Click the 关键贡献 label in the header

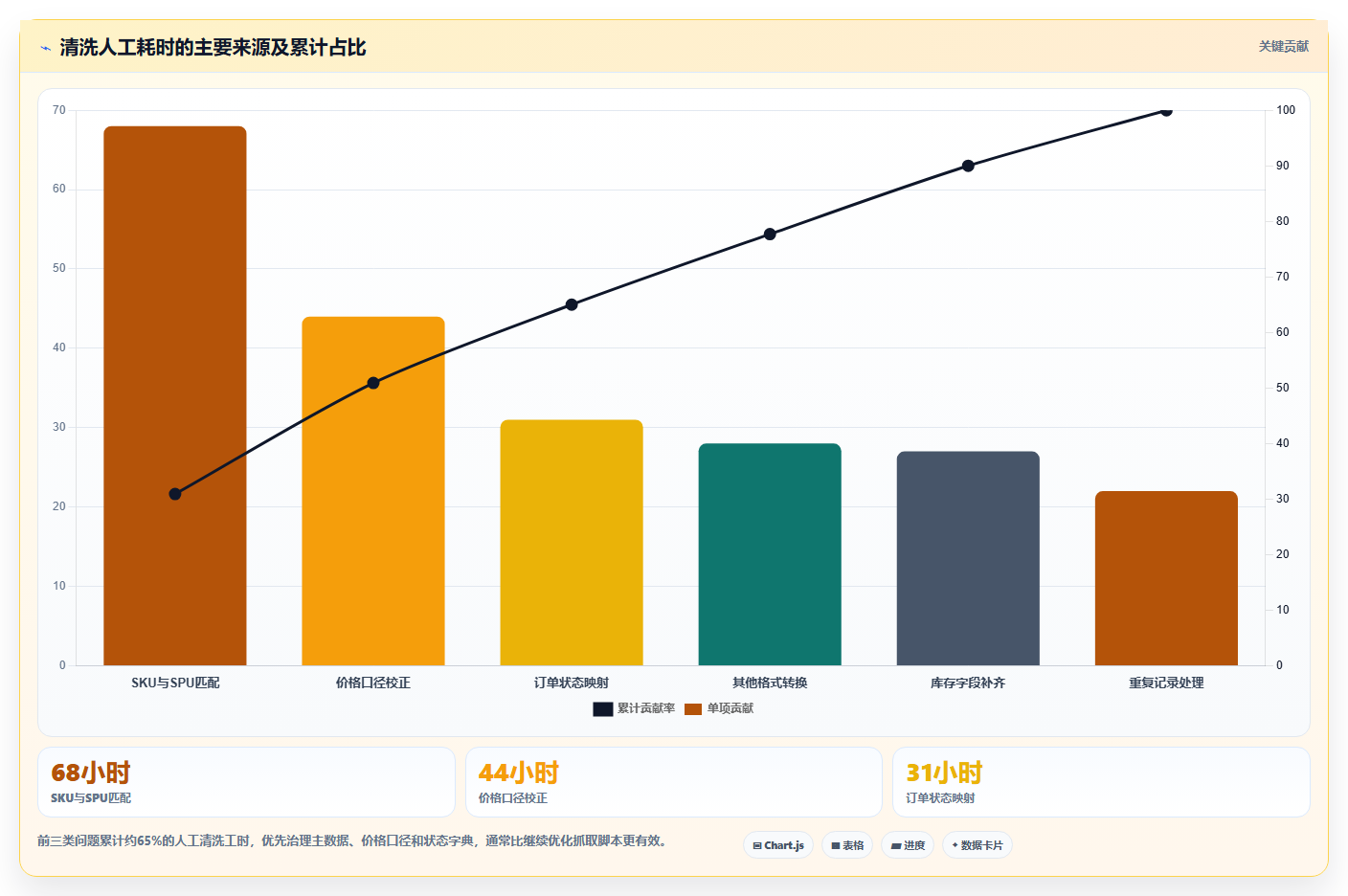(x=1283, y=47)
